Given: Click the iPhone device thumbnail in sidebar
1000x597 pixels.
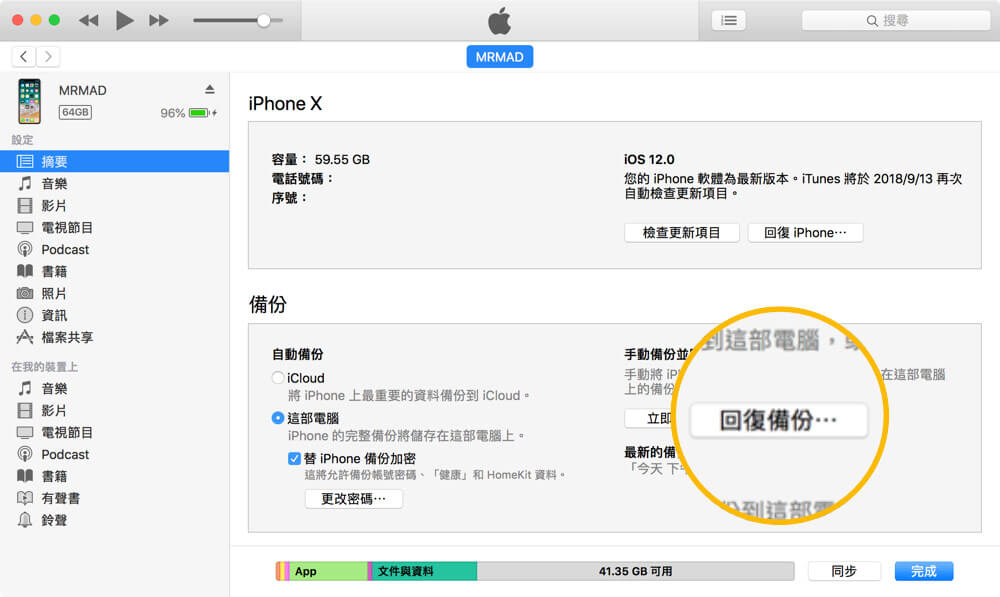Looking at the screenshot, I should (x=29, y=101).
